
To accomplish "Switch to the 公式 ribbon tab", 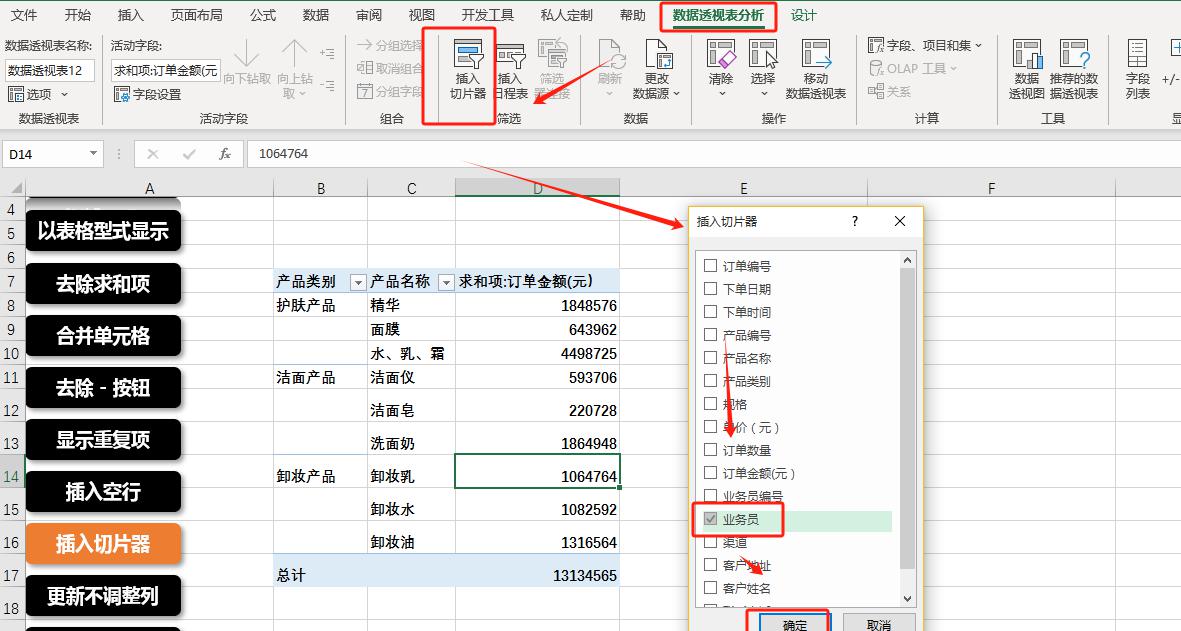I will [263, 15].
